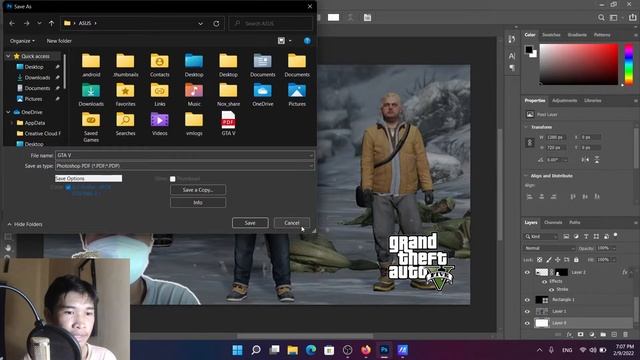Lock image pixels with brush icon
The height and width of the screenshot is (360, 640).
coord(549,260)
